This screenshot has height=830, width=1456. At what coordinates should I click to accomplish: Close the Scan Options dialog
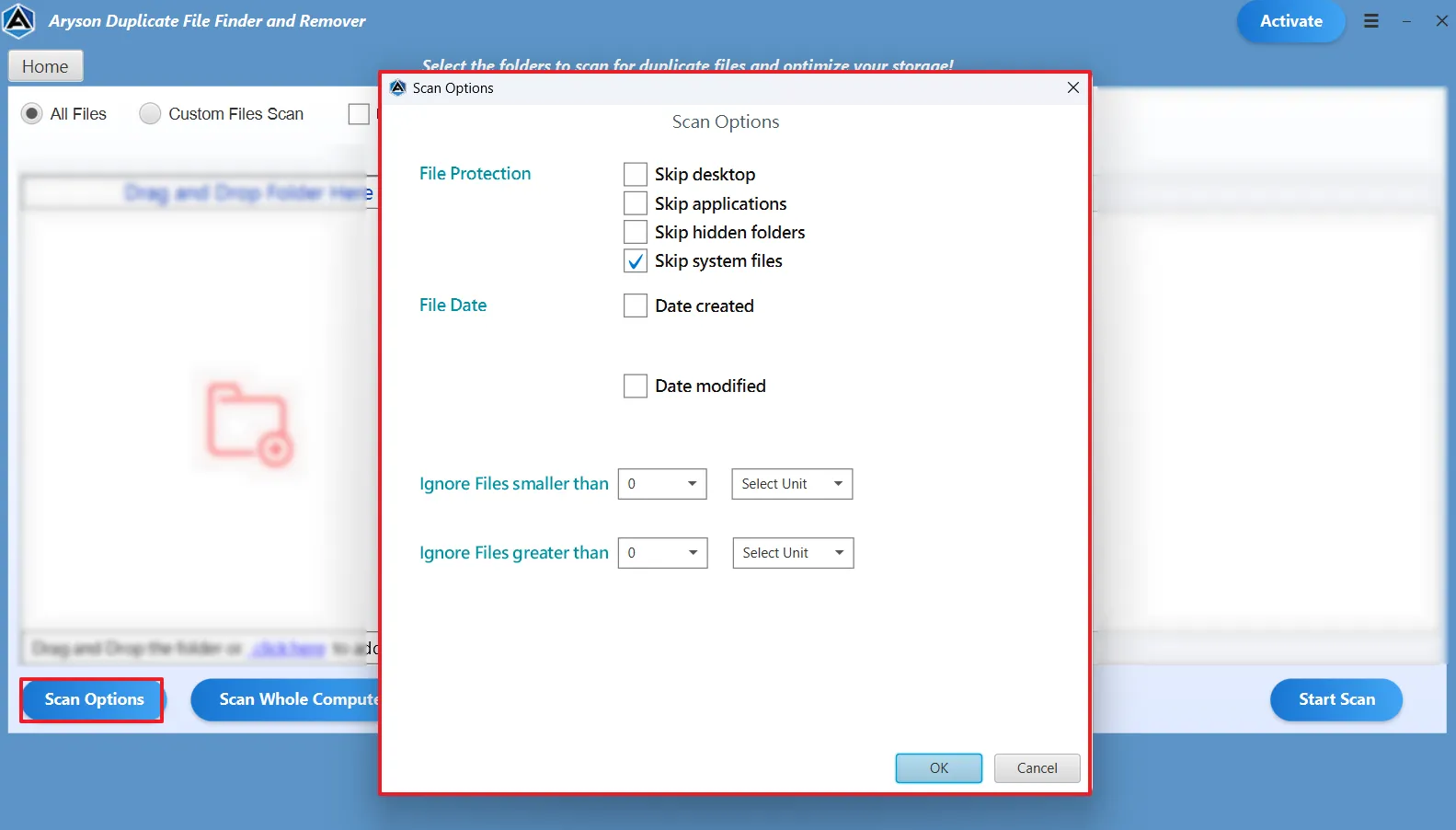1072,87
